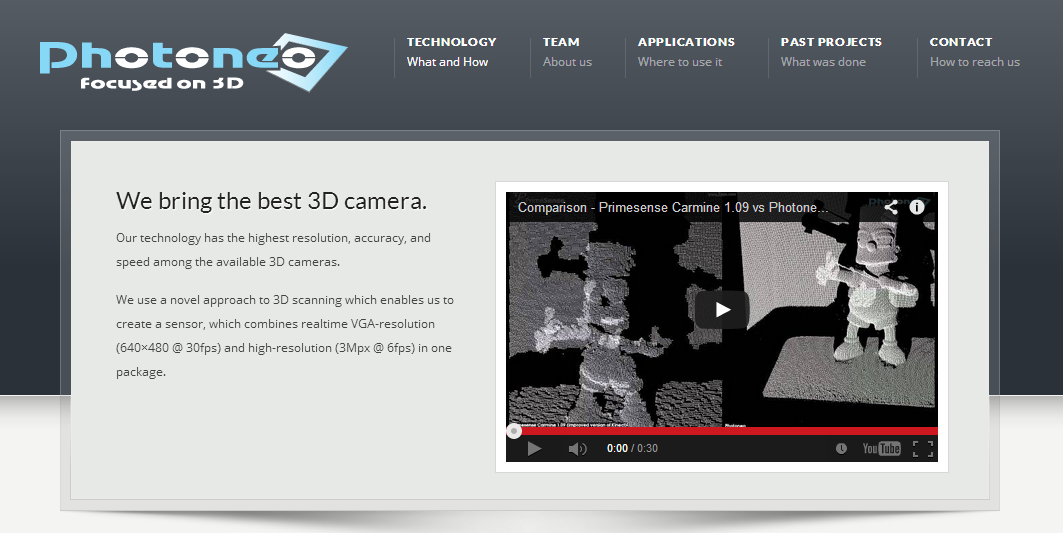Open the Applications section

click(686, 42)
